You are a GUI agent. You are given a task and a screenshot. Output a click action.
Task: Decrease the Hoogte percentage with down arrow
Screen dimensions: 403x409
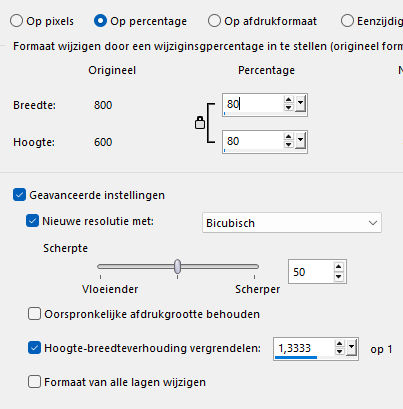[x=288, y=145]
